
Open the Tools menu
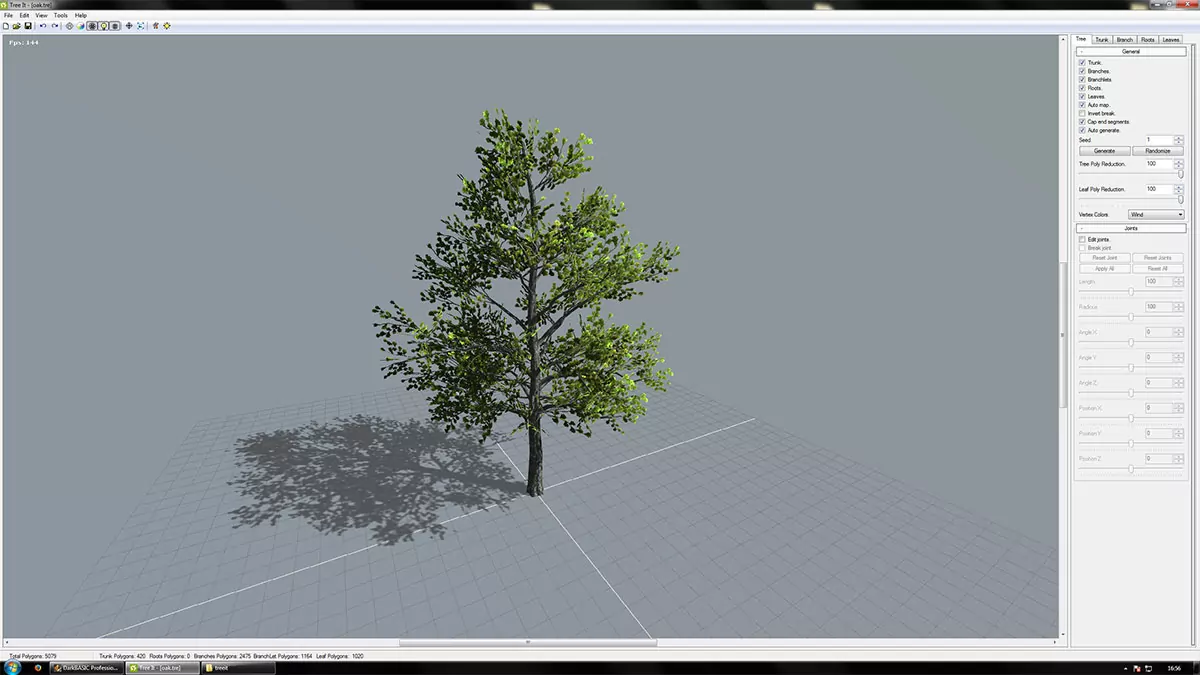(61, 16)
